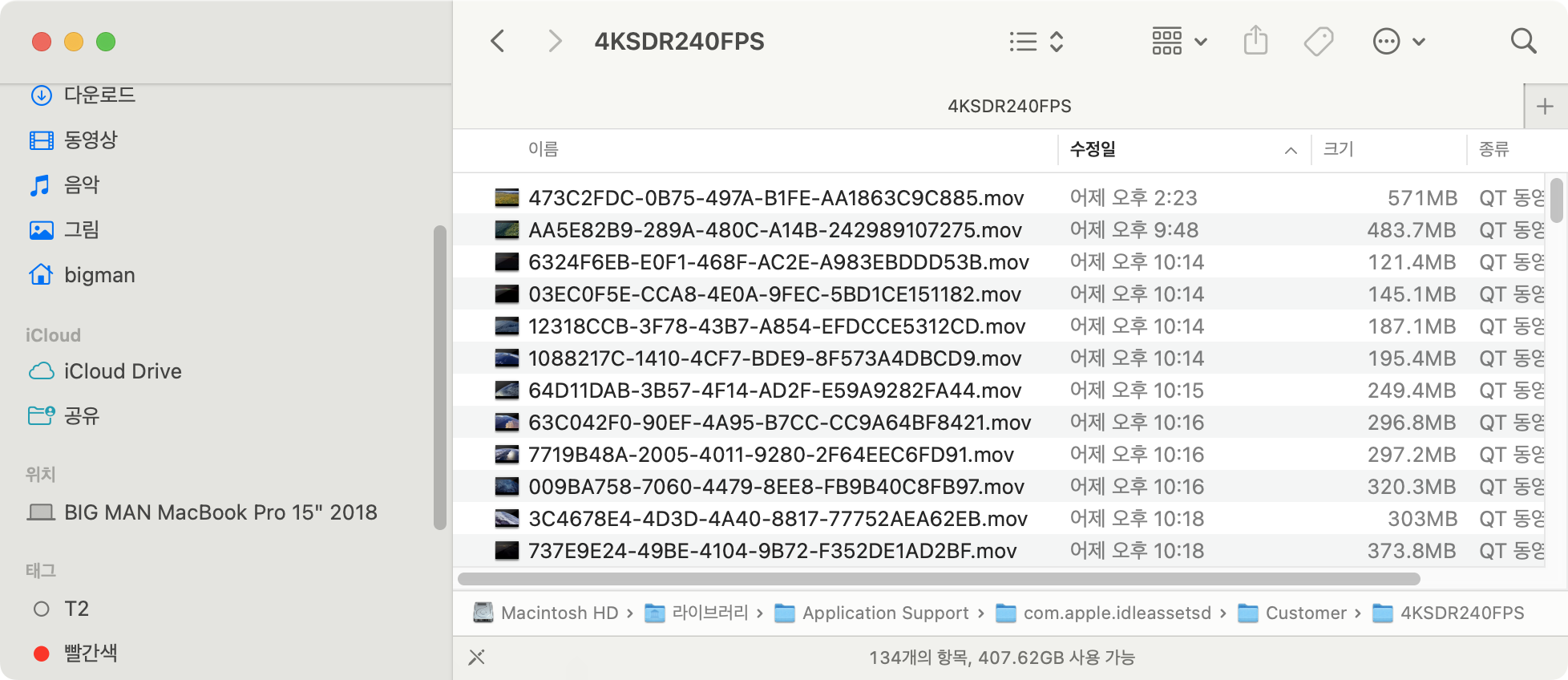Click com.apple.idleassetsd in the path bar
This screenshot has width=1568, height=680.
point(1103,613)
